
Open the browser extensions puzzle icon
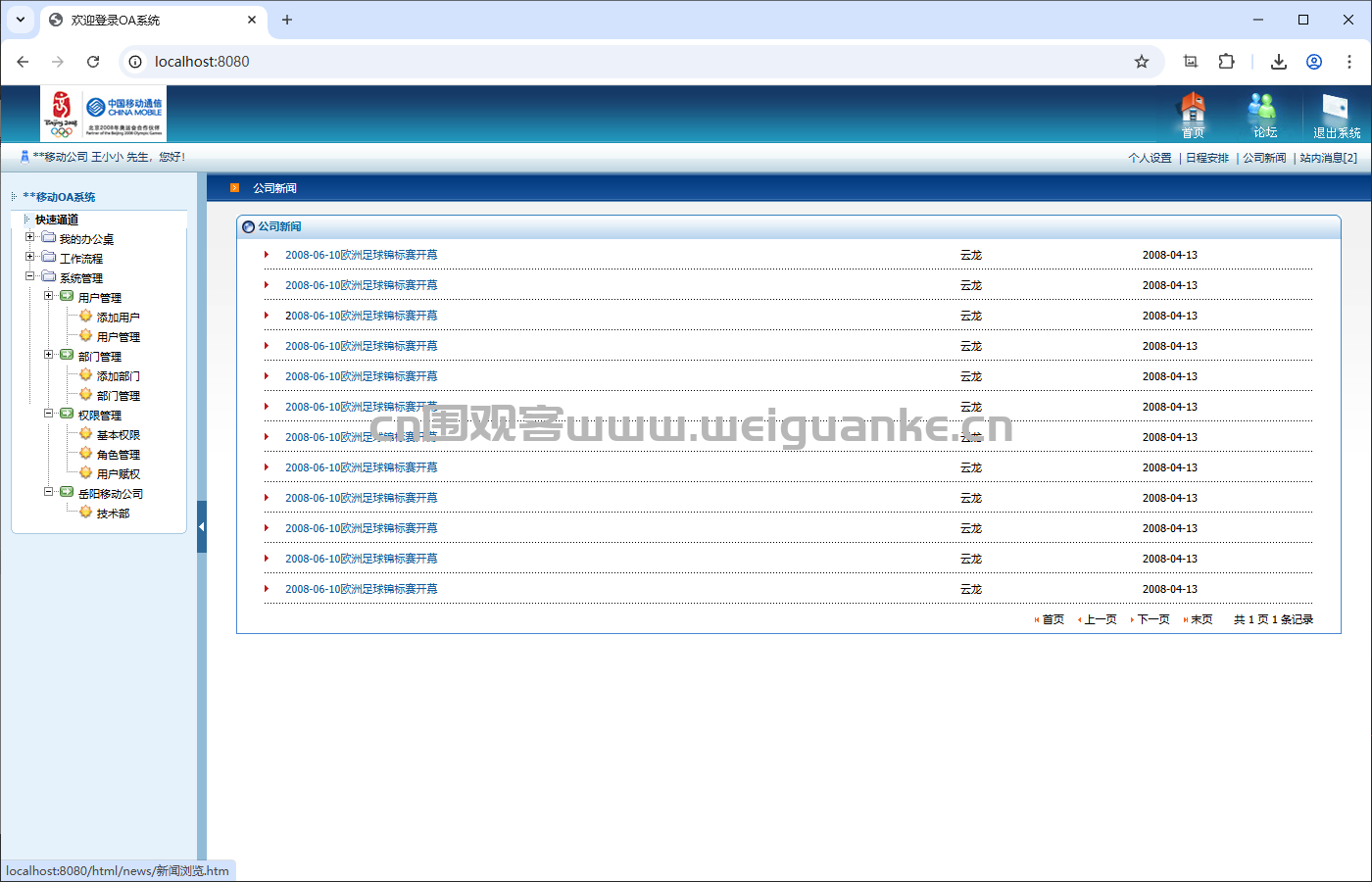[1226, 62]
